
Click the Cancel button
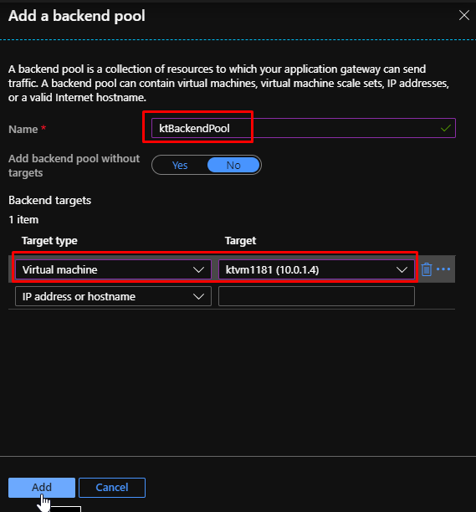coord(112,487)
